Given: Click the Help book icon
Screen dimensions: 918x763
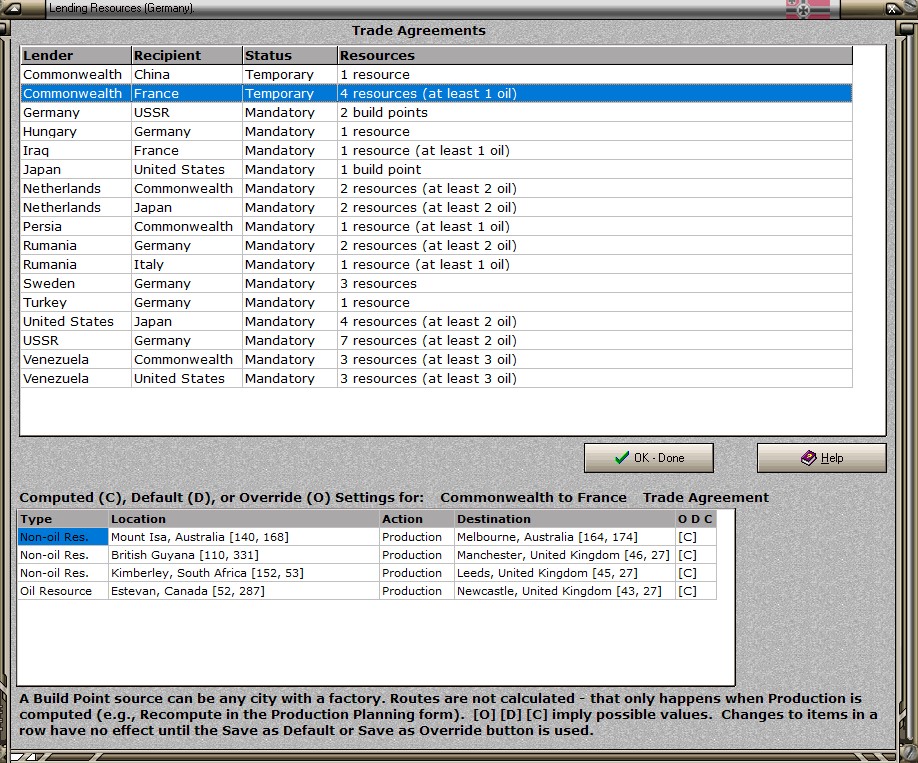Looking at the screenshot, I should click(x=809, y=458).
